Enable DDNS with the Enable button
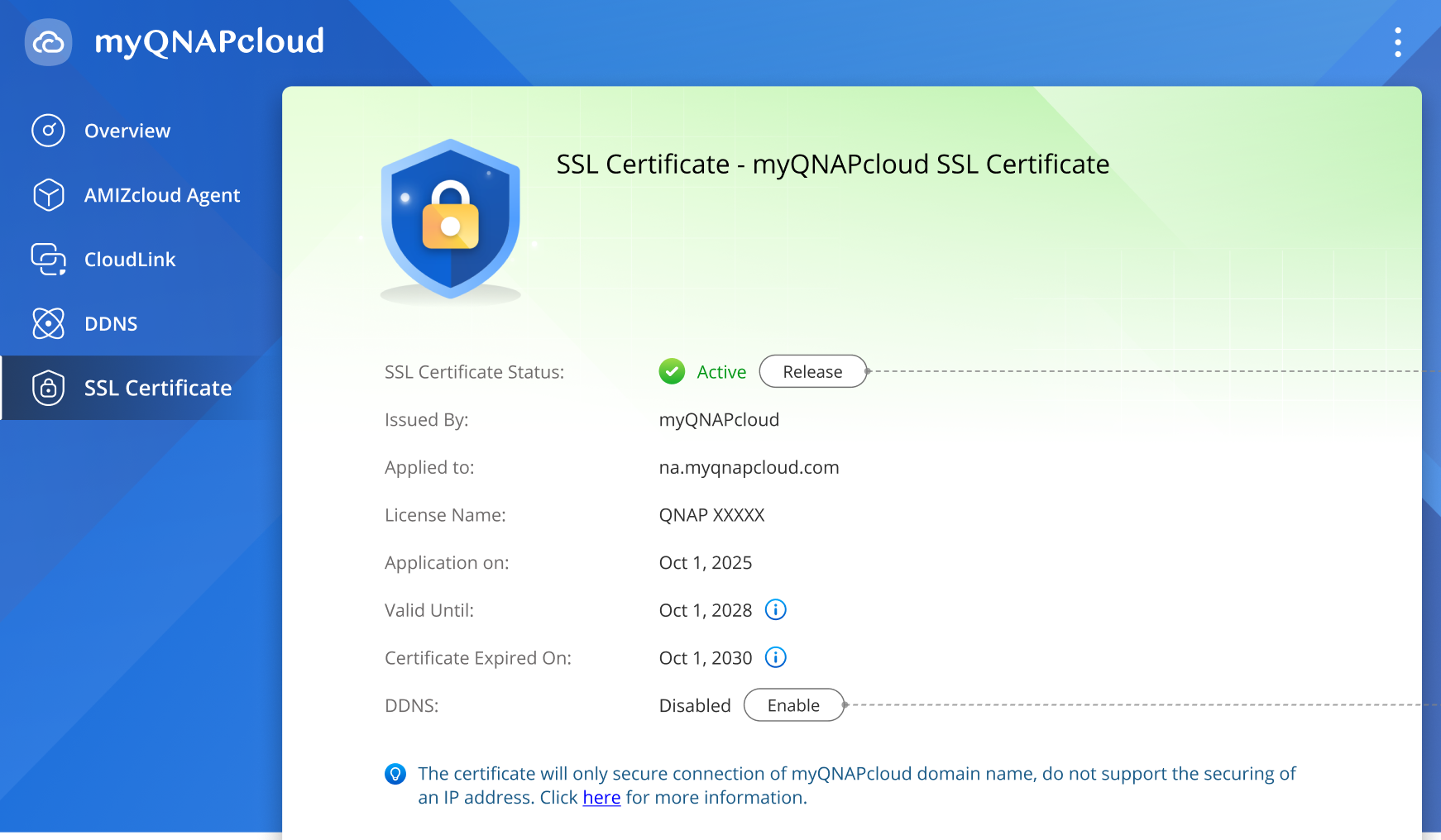The image size is (1441, 840). (793, 705)
